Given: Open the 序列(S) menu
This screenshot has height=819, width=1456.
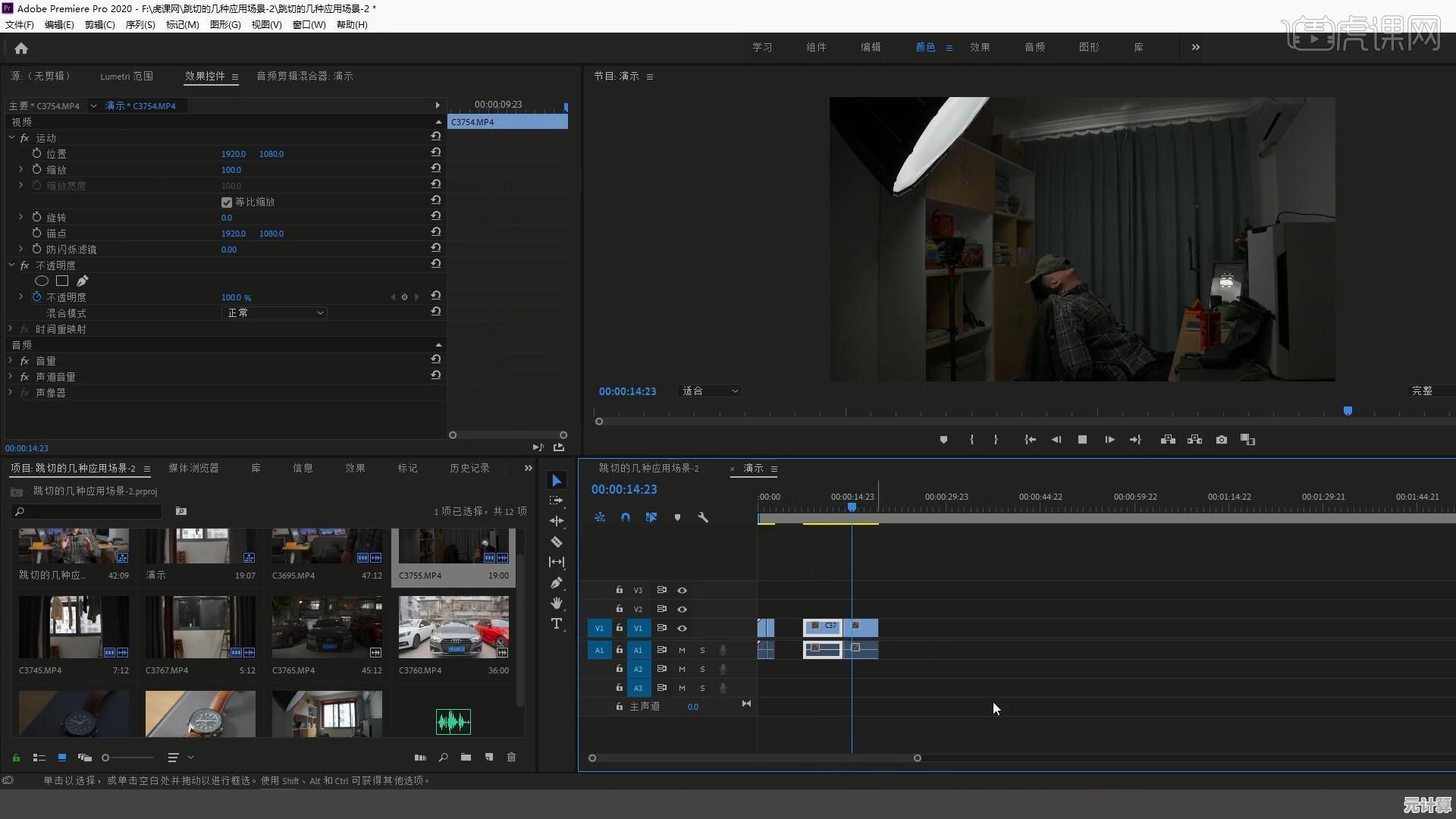Looking at the screenshot, I should 140,25.
